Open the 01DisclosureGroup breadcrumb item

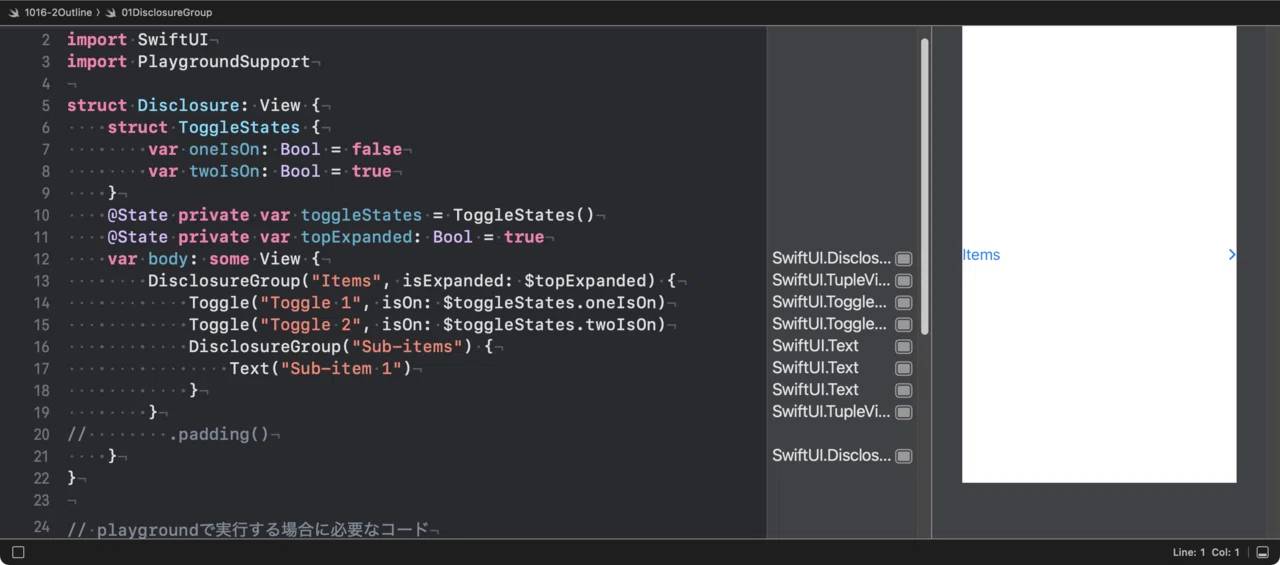pos(166,13)
